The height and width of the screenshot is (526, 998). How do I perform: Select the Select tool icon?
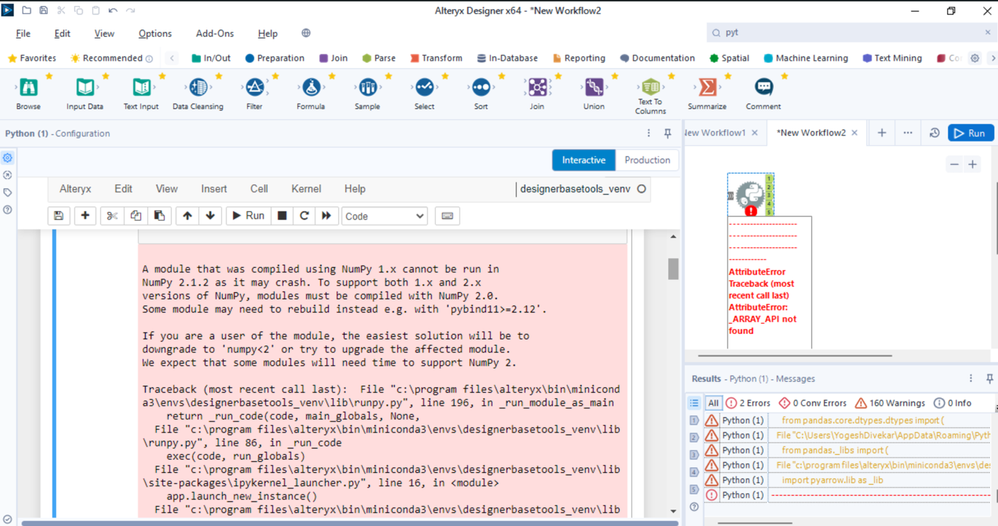point(425,87)
